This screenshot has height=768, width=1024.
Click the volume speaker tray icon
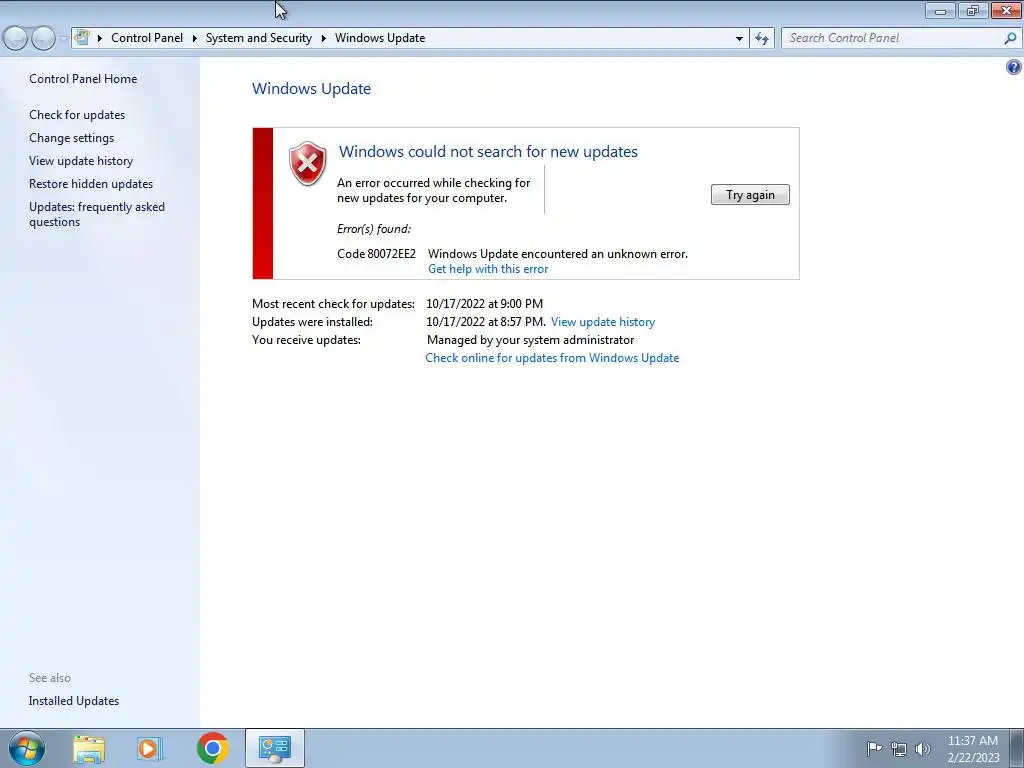[x=923, y=749]
